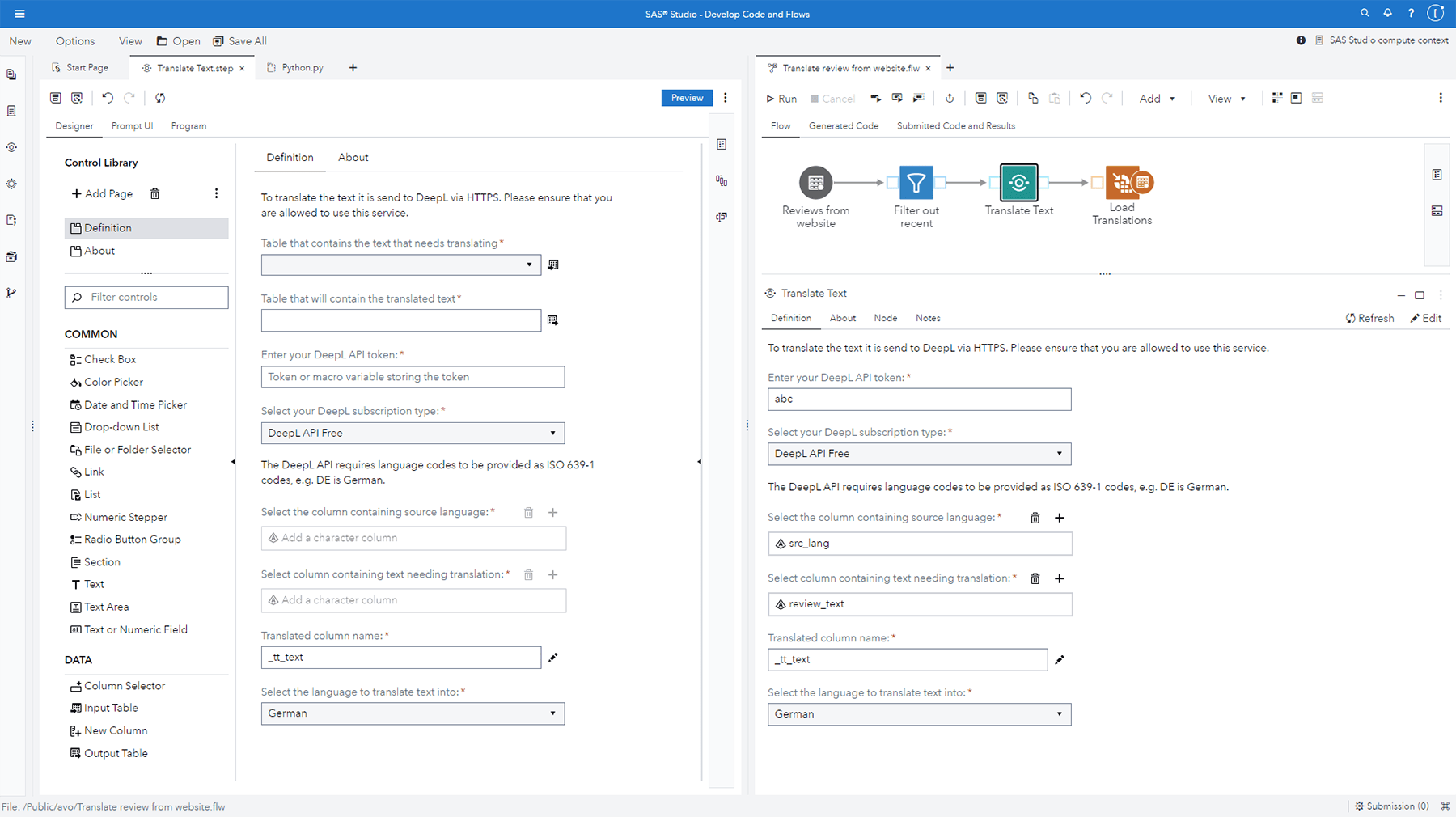The width and height of the screenshot is (1456, 817).
Task: Click the DeepL API token field containing abc
Action: point(918,399)
